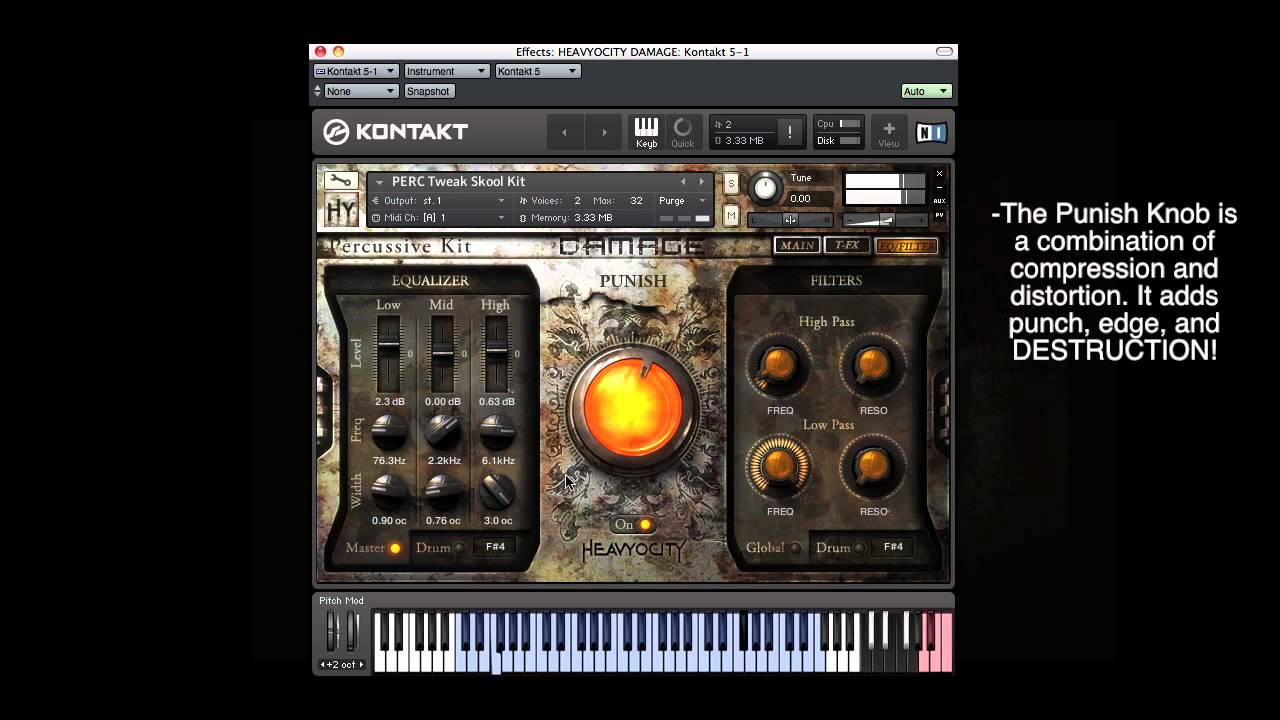
Task: Click the NI logo icon
Action: pyautogui.click(x=931, y=132)
